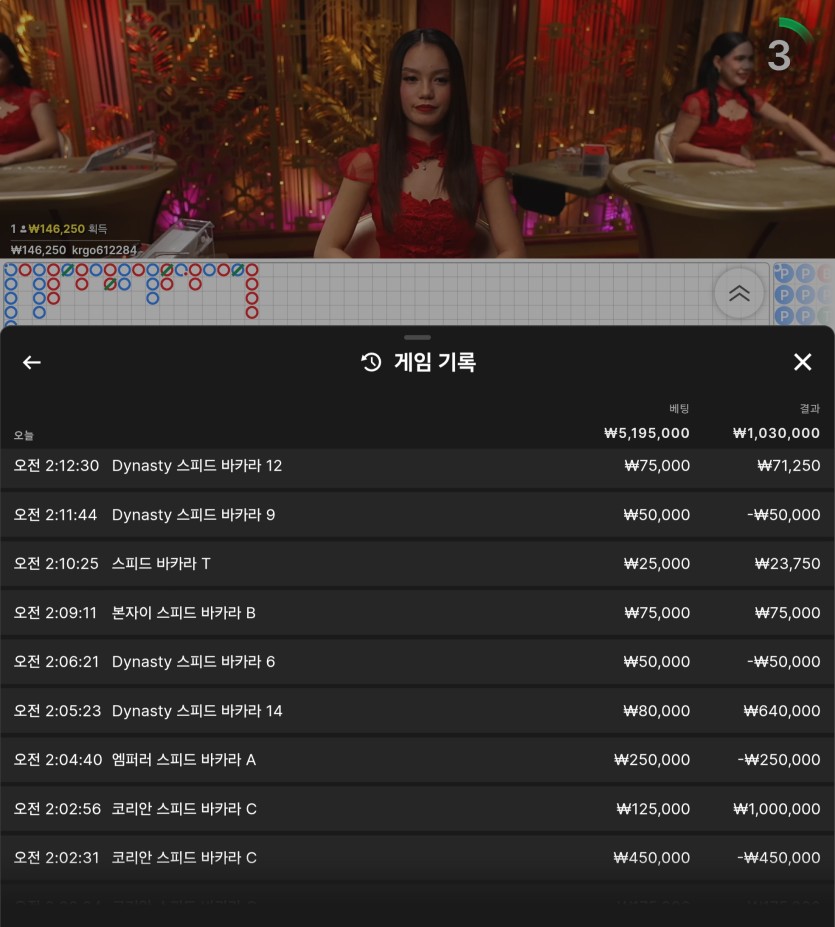835x927 pixels.
Task: Click the history clock icon
Action: tap(371, 362)
